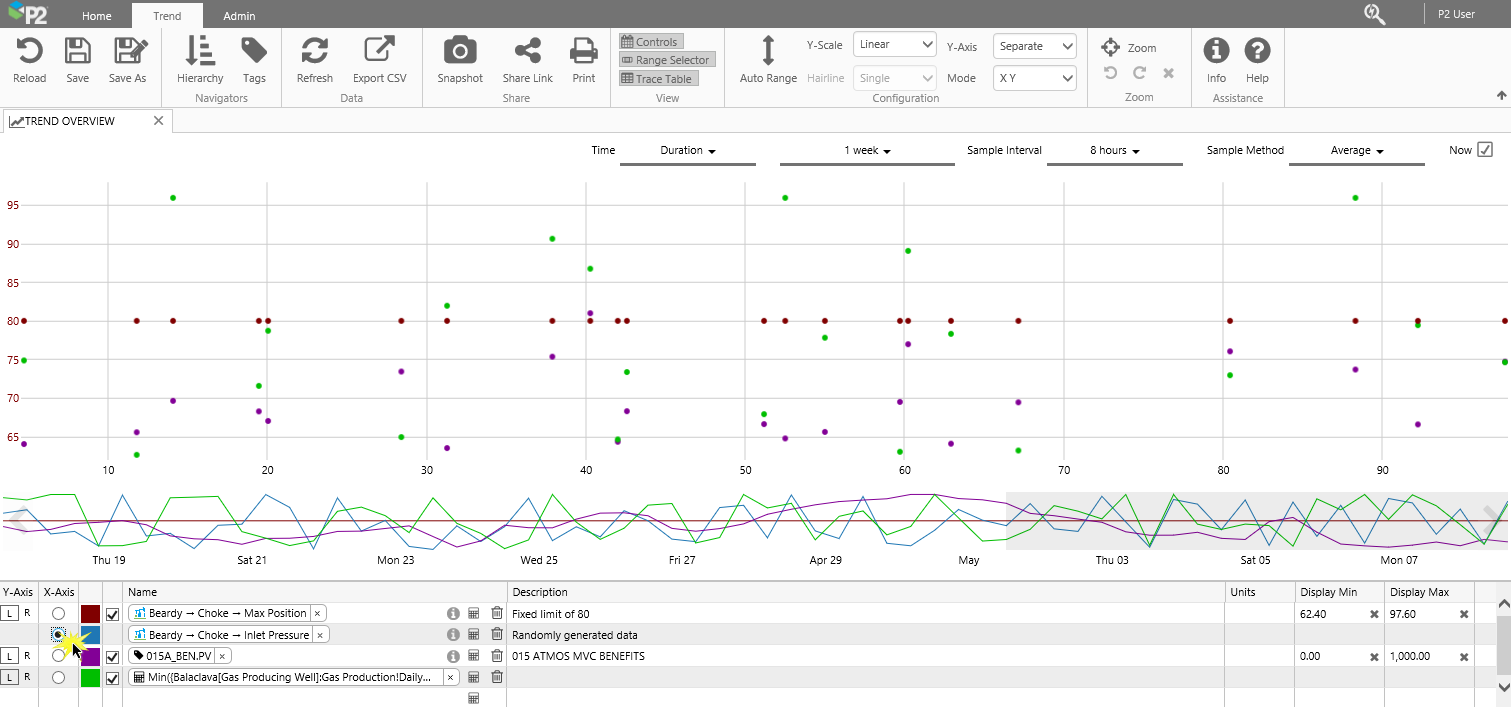The width and height of the screenshot is (1511, 707).
Task: Open the Hierarchy navigator
Action: tap(200, 51)
